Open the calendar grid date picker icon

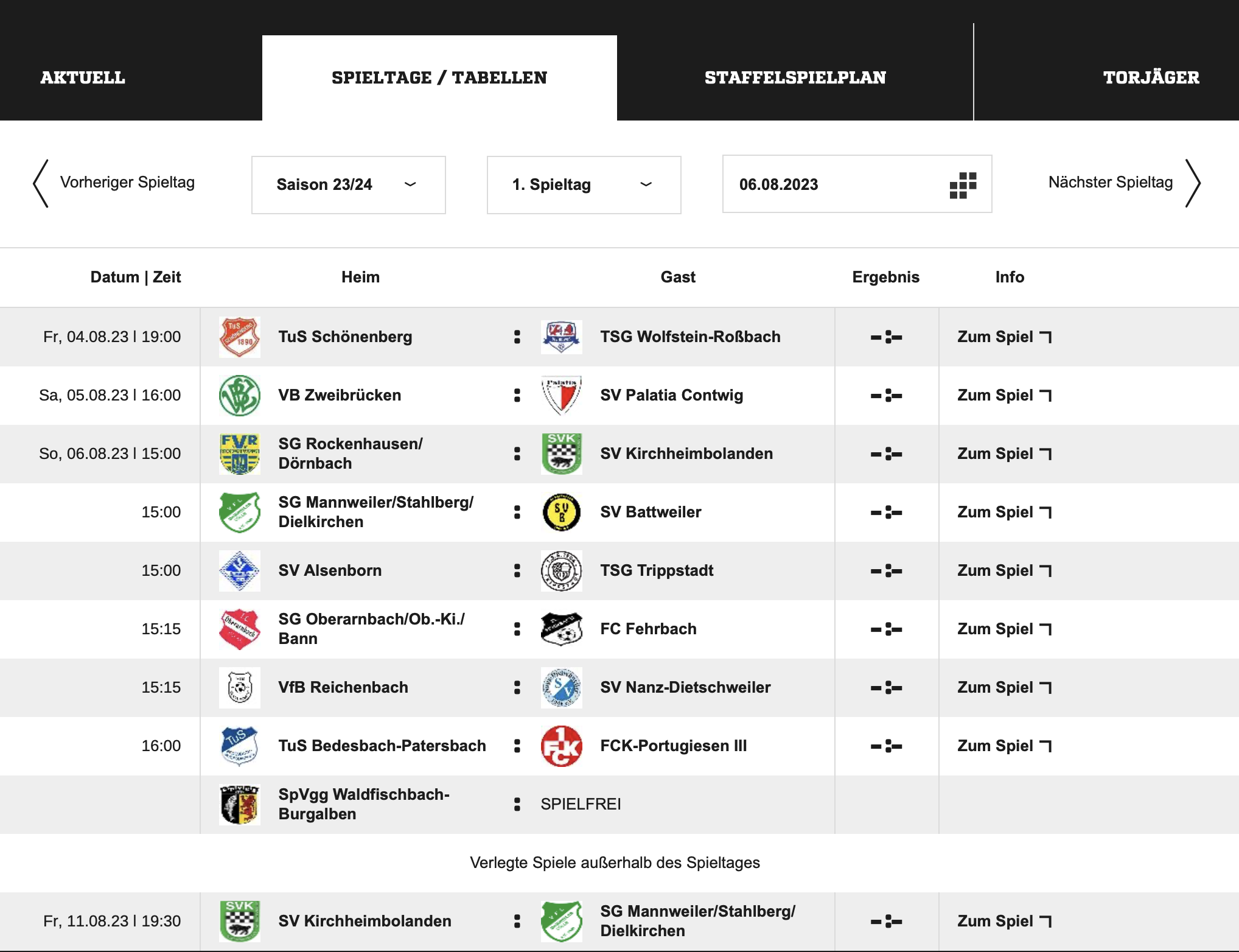[x=963, y=184]
